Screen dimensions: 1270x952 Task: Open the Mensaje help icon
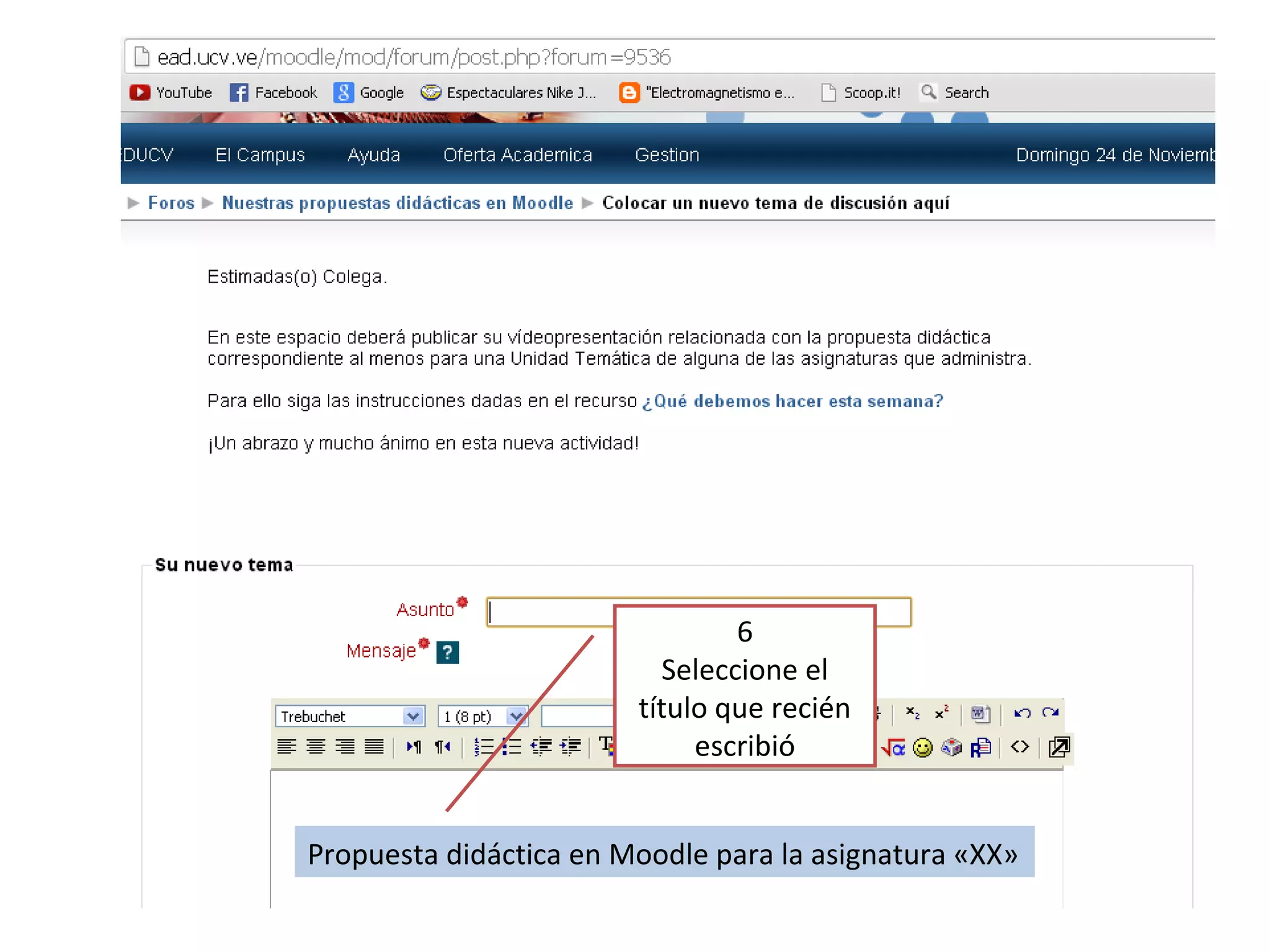(x=447, y=652)
